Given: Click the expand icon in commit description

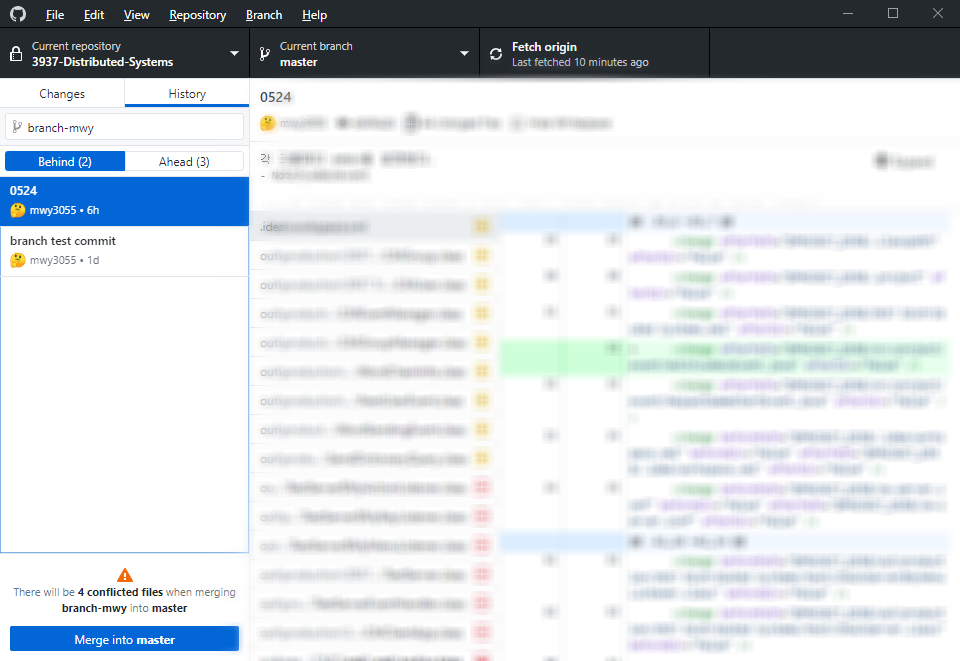Looking at the screenshot, I should tap(882, 160).
